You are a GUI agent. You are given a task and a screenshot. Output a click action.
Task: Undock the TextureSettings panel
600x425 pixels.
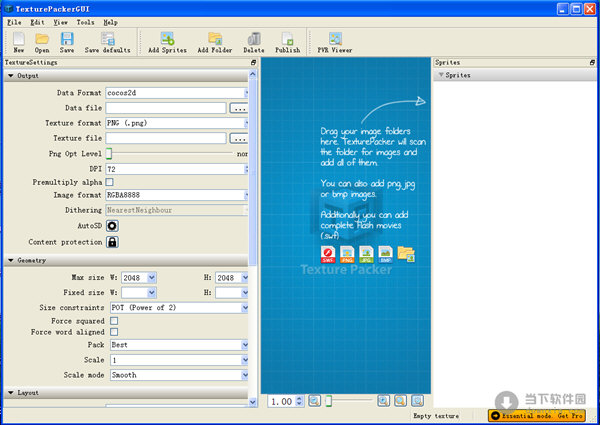[253, 62]
